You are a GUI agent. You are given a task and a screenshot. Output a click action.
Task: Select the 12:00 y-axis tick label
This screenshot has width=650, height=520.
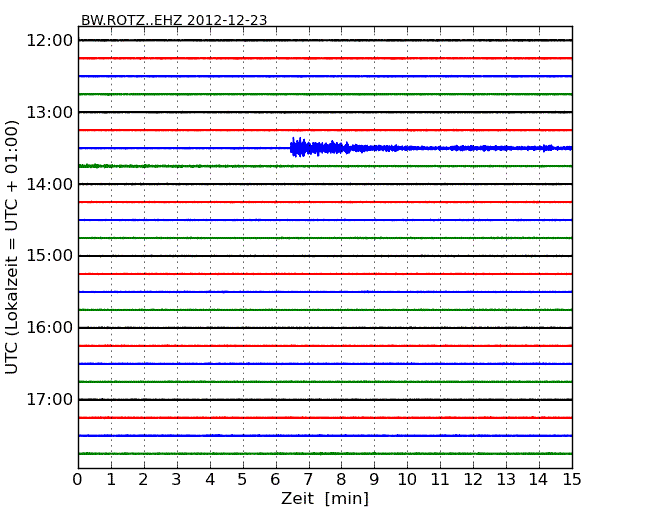tap(49, 41)
